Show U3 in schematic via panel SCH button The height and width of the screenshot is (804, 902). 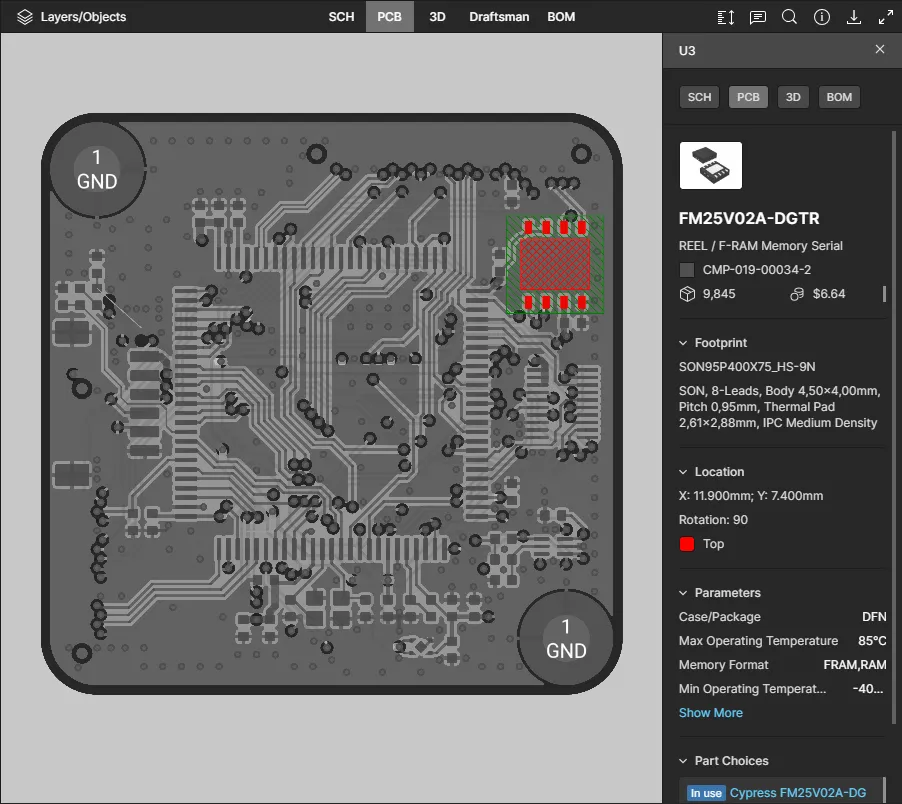[699, 97]
